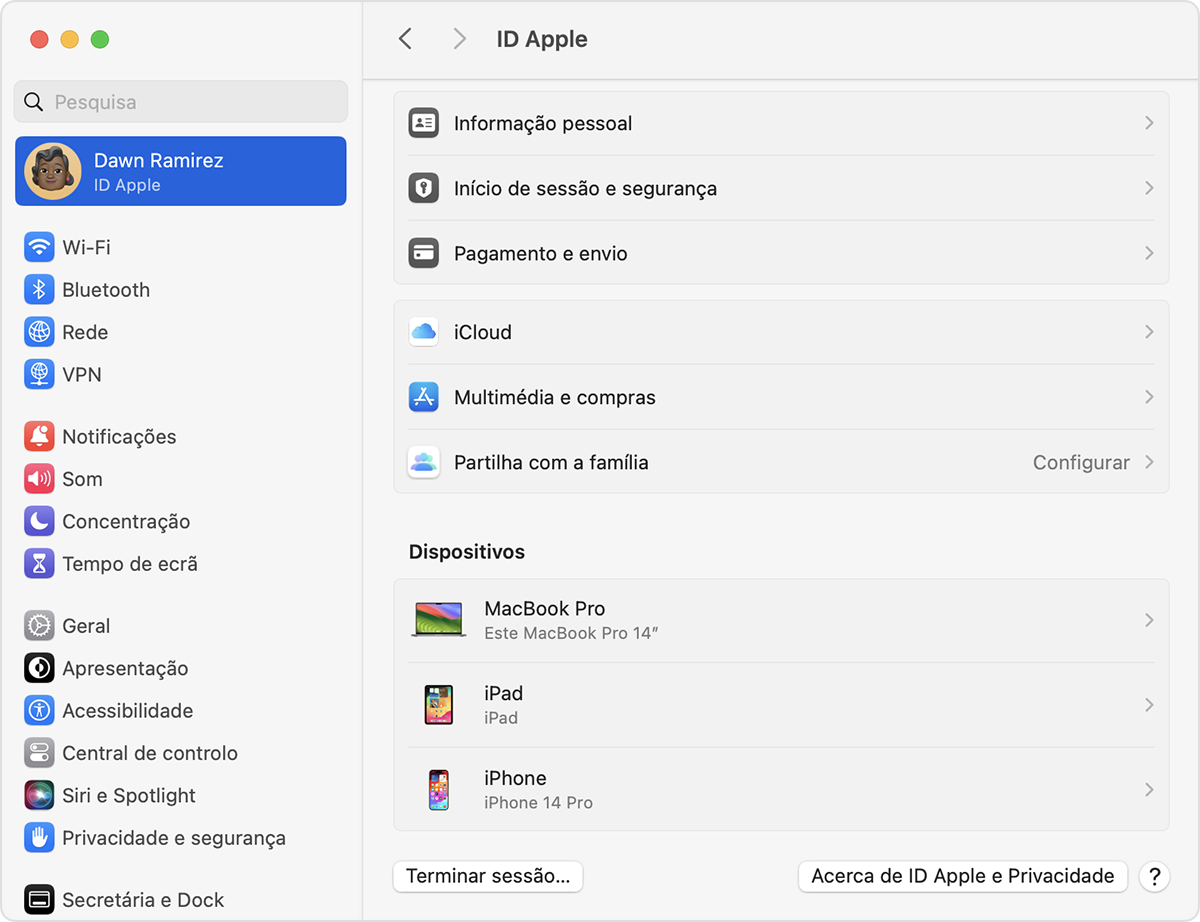The height and width of the screenshot is (922, 1200).
Task: Select the Siri e Spotlight icon
Action: [x=39, y=796]
